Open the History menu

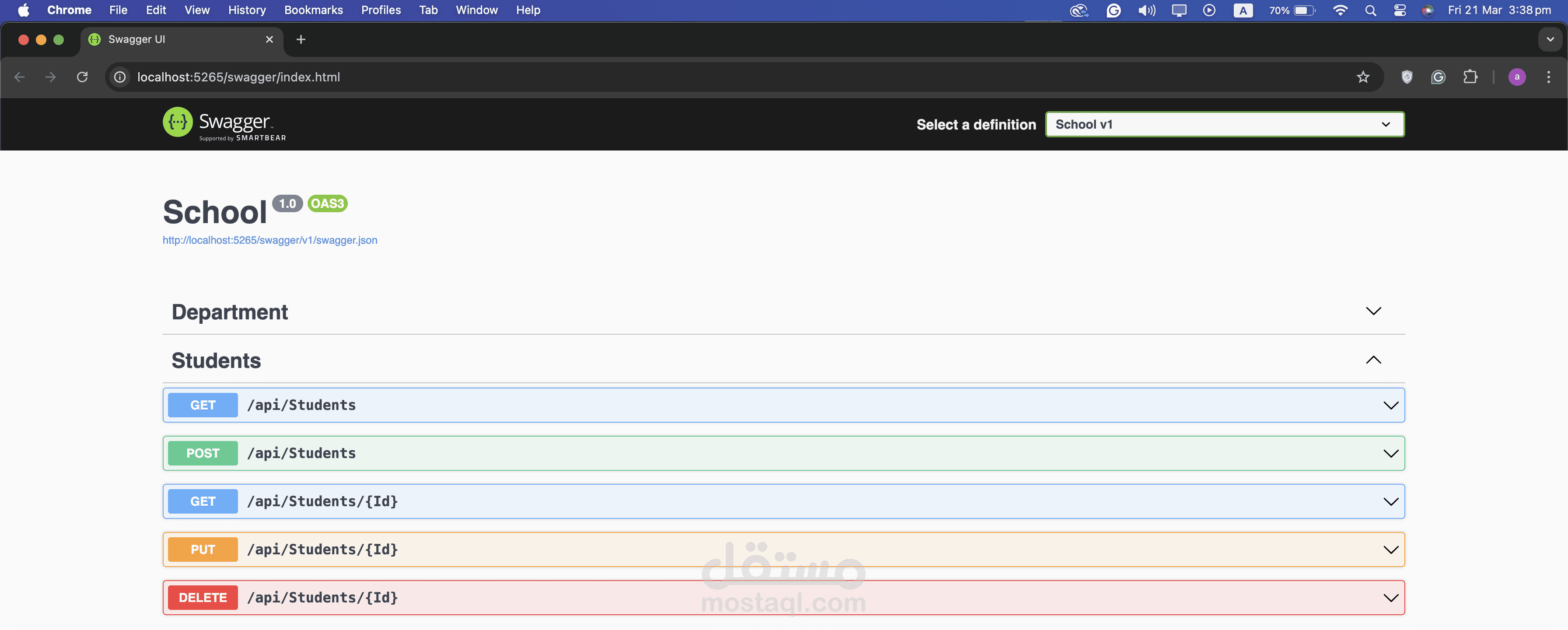[246, 10]
